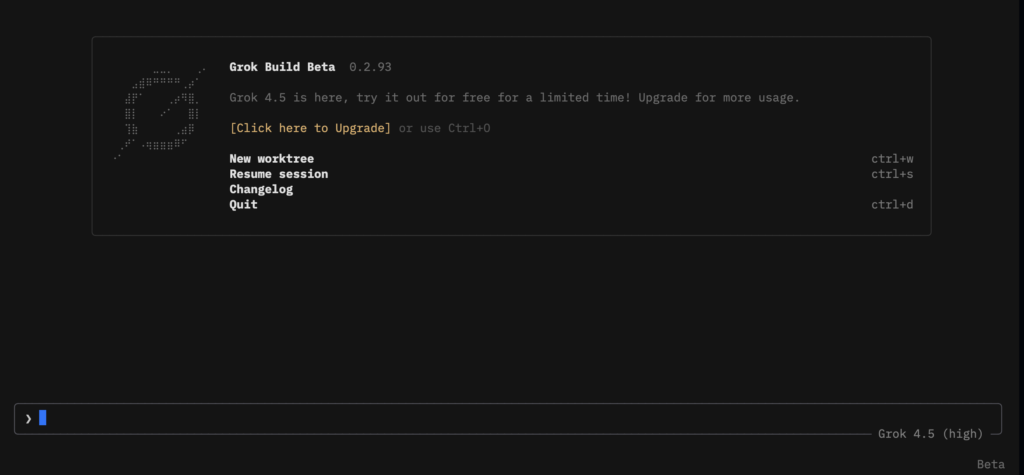The width and height of the screenshot is (1024, 475).
Task: Click version number 0.2.93
Action: pyautogui.click(x=370, y=67)
